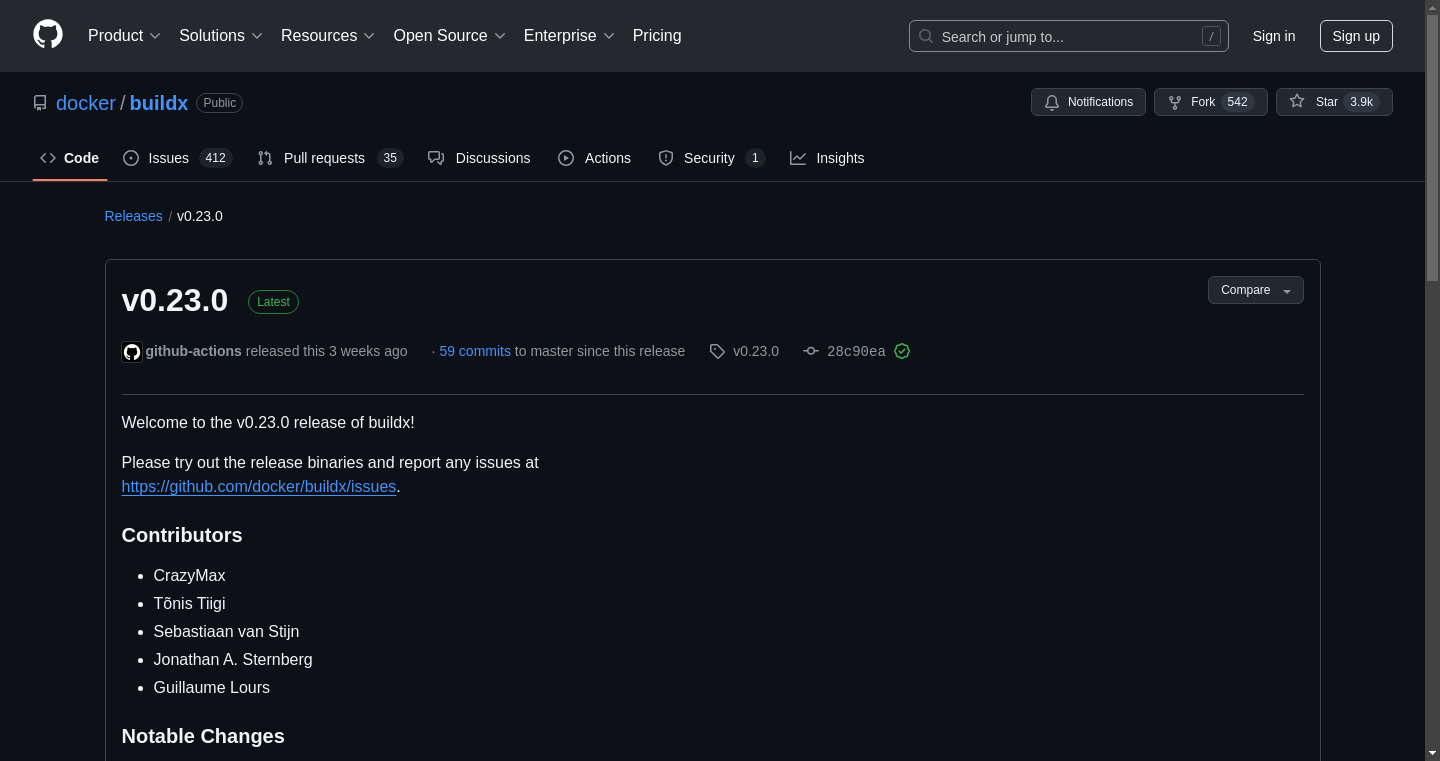Open the docker organization link
Screen dimensions: 1440x761
(86, 103)
